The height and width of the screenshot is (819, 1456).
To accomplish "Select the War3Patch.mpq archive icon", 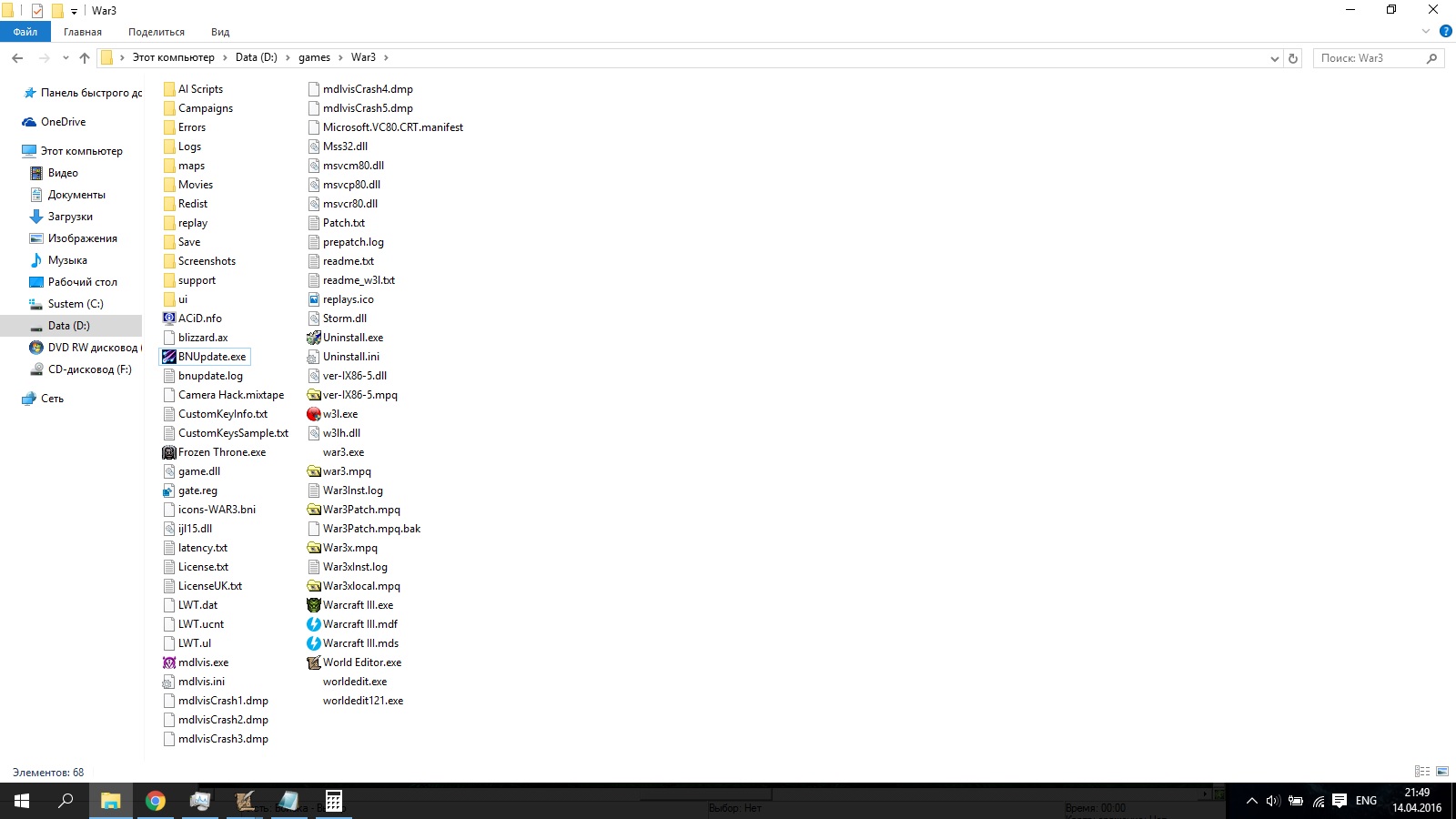I will point(314,510).
